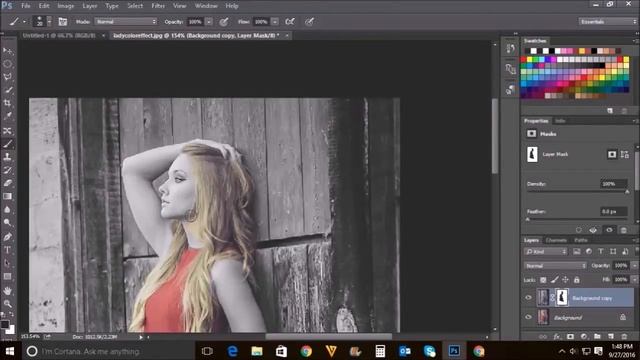Open the Brush panel toggle icon
The width and height of the screenshot is (640, 360).
62,22
